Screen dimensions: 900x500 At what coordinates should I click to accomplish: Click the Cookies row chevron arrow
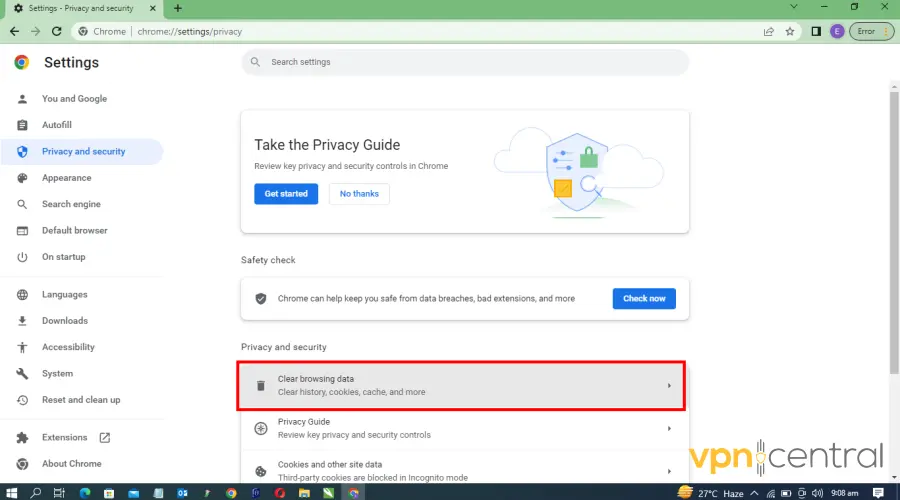point(669,471)
